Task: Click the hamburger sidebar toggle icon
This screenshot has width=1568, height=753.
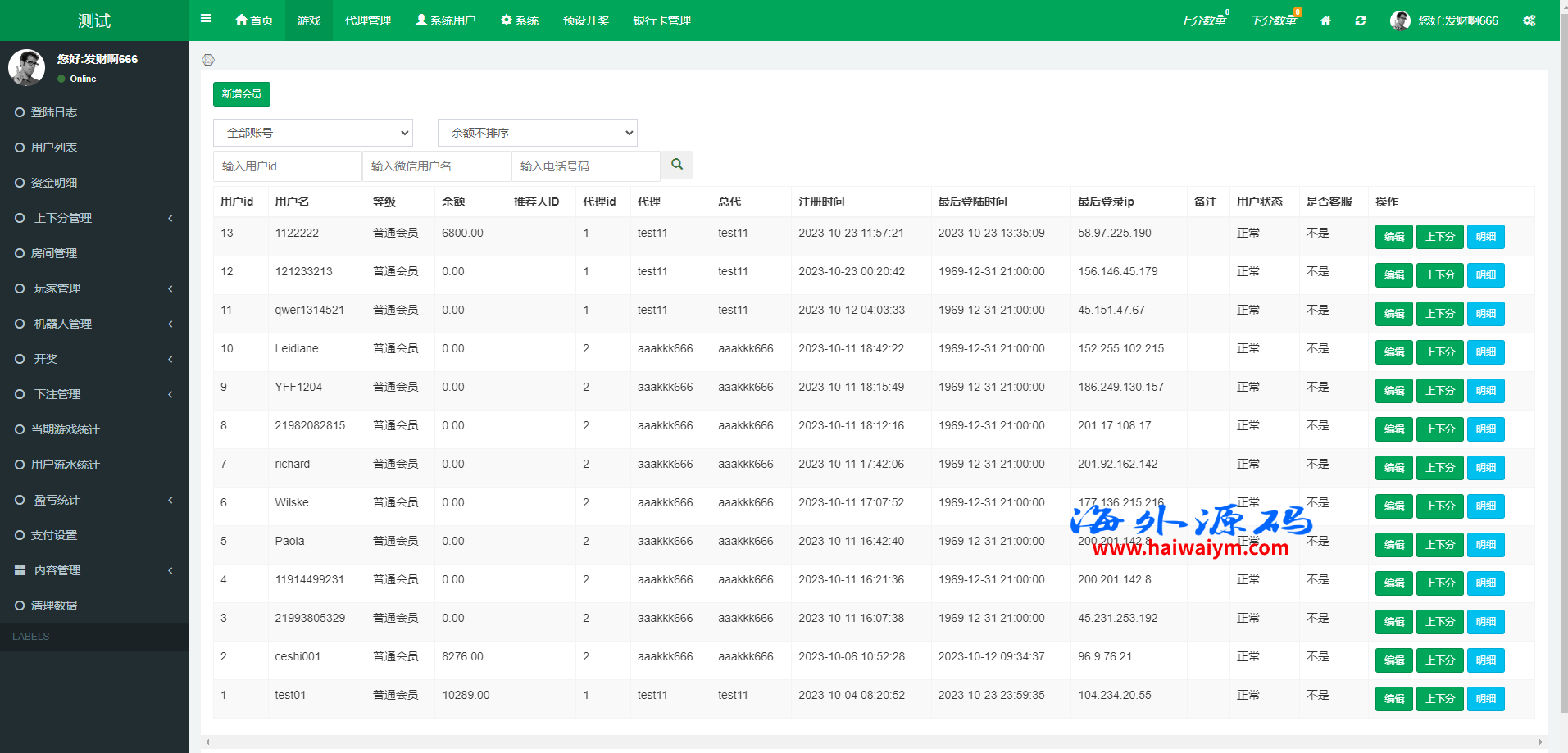Action: click(206, 19)
